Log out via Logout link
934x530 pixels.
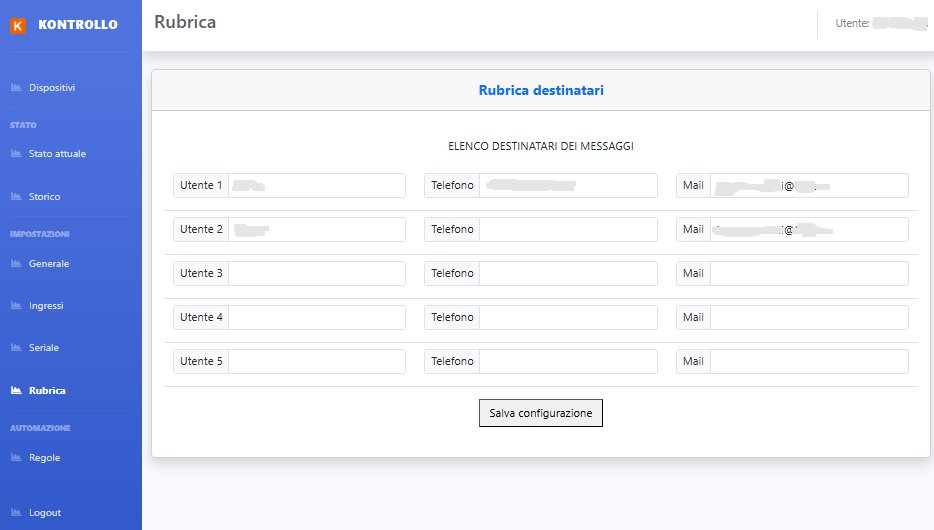tap(45, 512)
